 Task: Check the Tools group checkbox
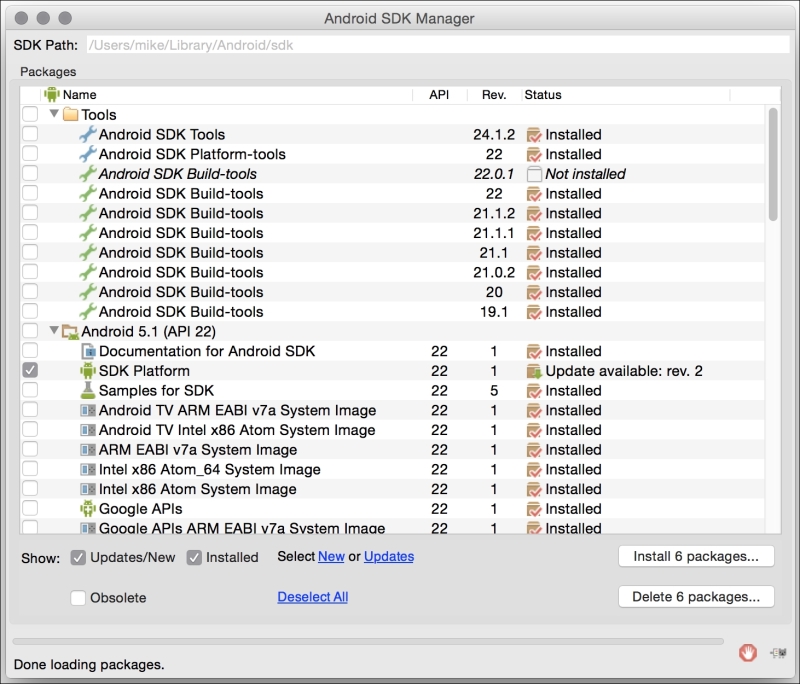(30, 114)
